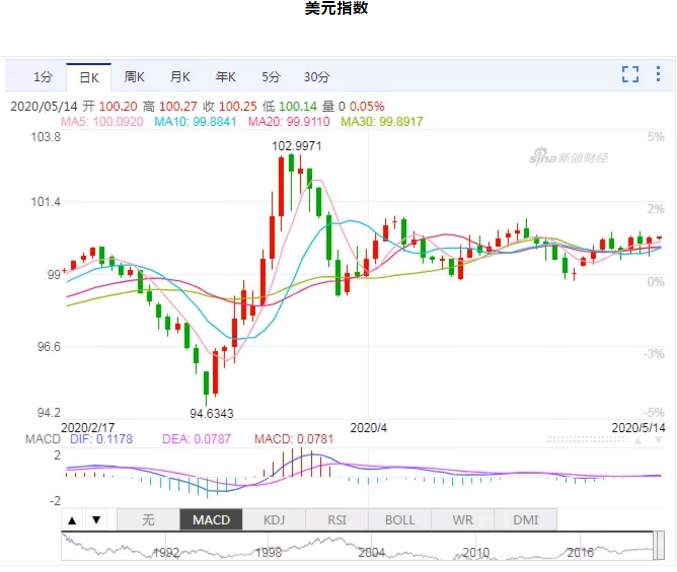Select the DMI indicator button

click(x=525, y=520)
